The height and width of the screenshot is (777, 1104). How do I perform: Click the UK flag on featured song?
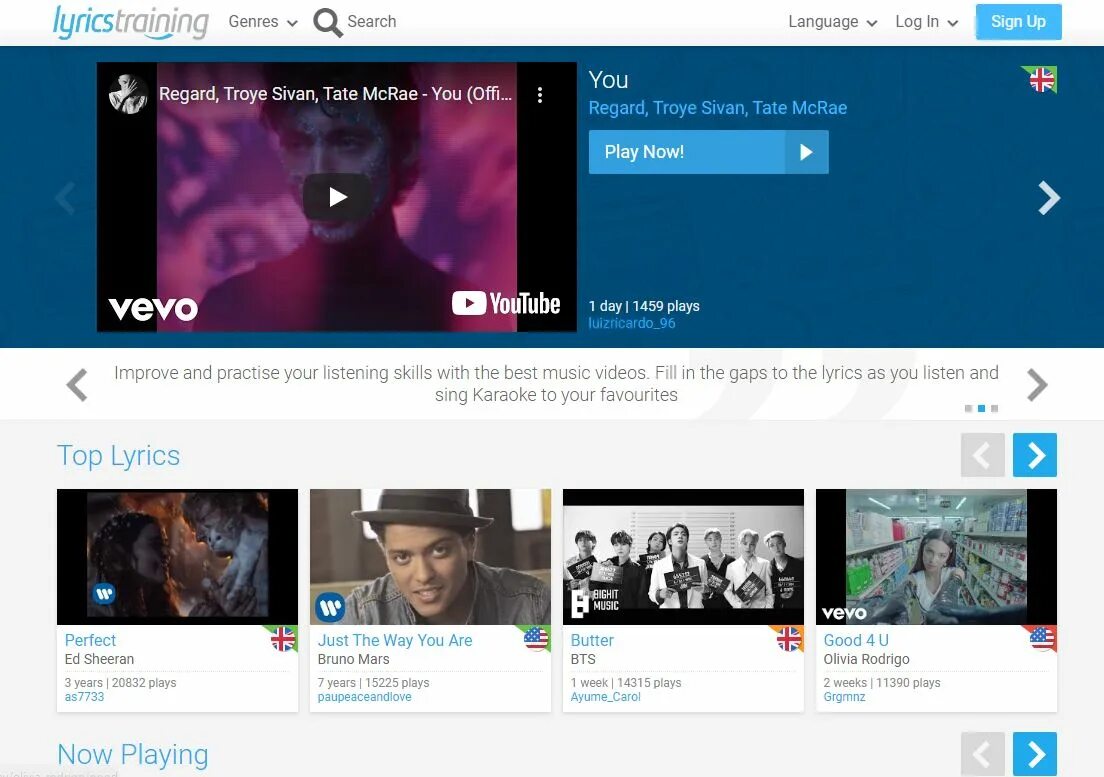point(1041,80)
